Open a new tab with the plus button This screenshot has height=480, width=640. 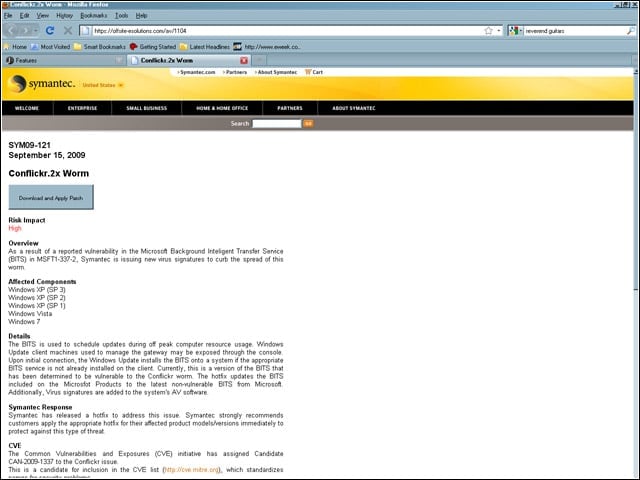258,60
